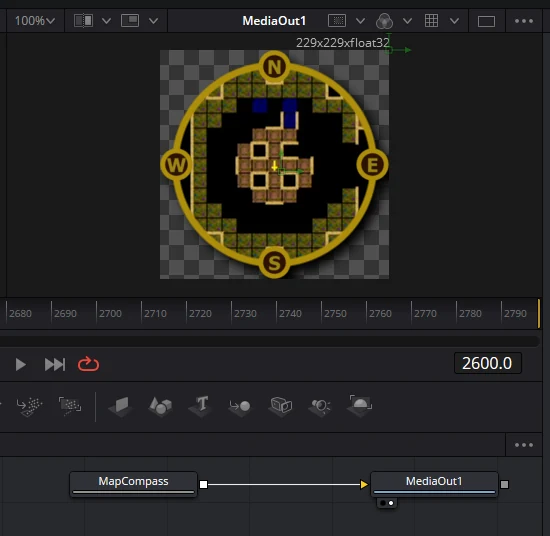Toggle the viewer grid guides icon
This screenshot has width=550, height=536.
click(x=431, y=21)
